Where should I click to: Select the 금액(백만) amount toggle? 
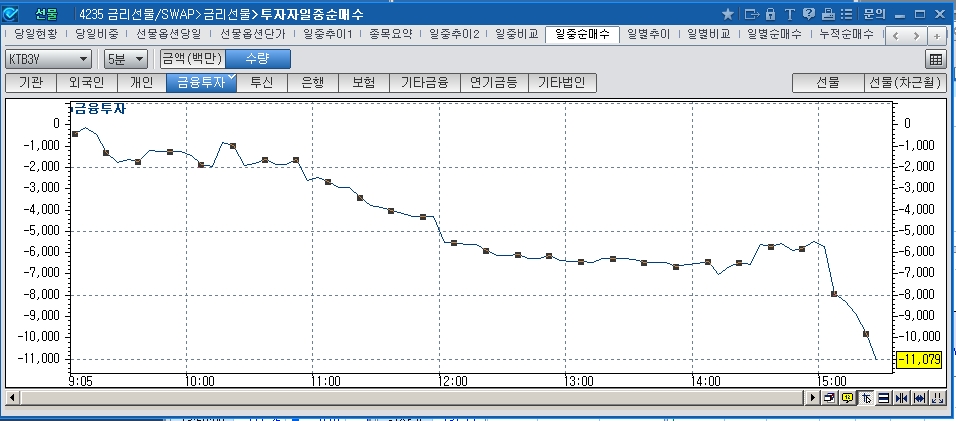coord(193,59)
